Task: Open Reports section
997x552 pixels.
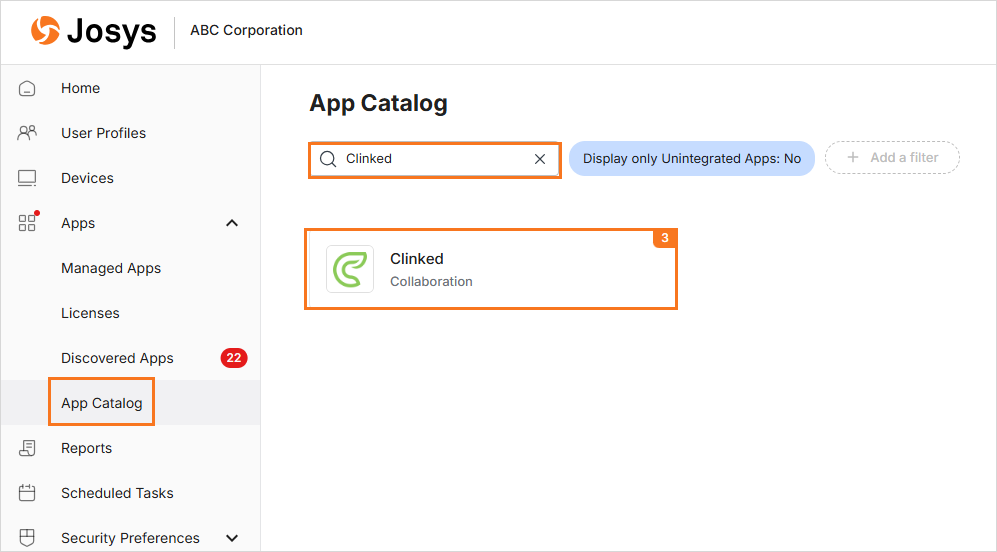Action: (x=86, y=448)
